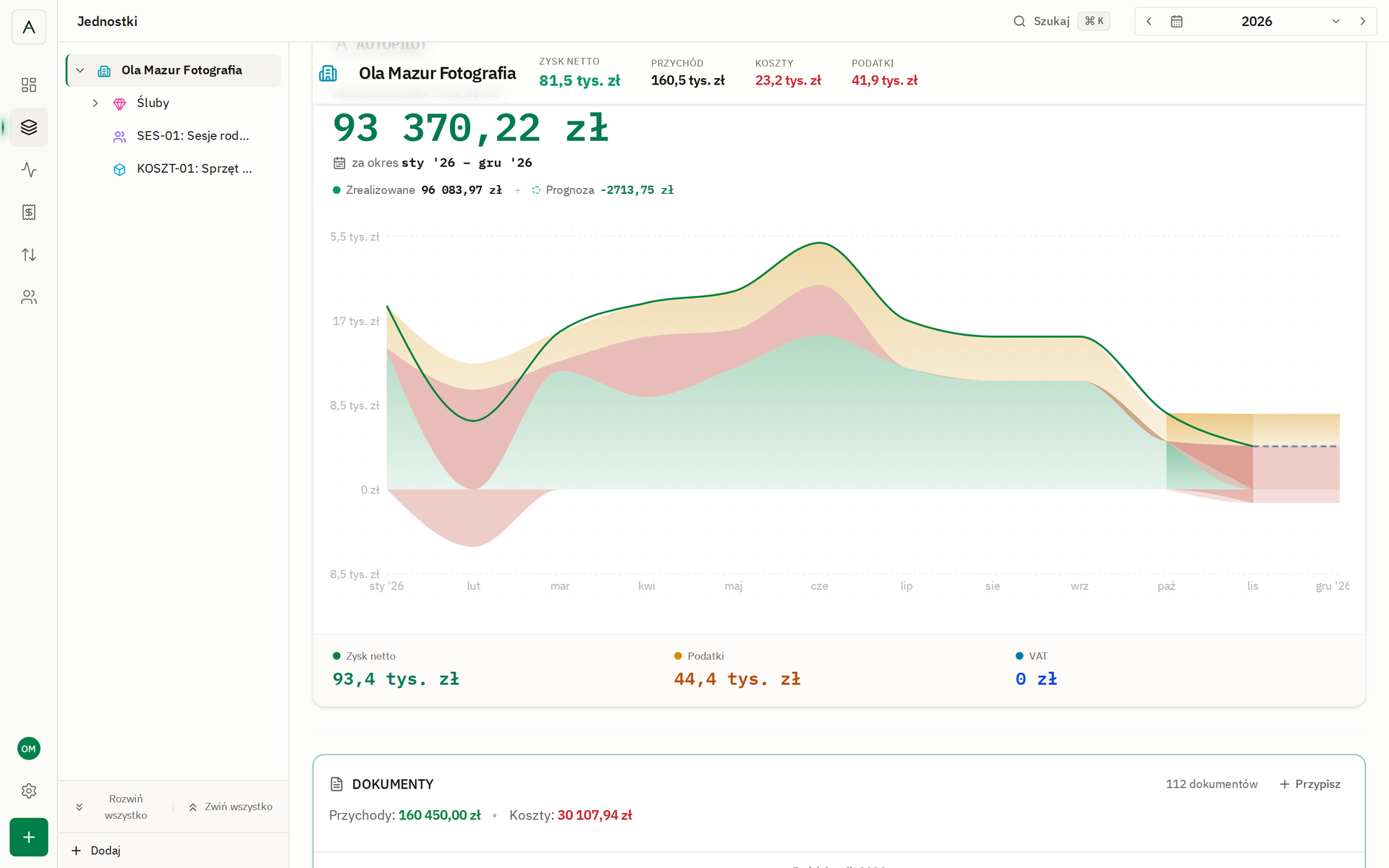The height and width of the screenshot is (868, 1389).
Task: Click Zwiń wszystko to collapse all
Action: point(230,807)
